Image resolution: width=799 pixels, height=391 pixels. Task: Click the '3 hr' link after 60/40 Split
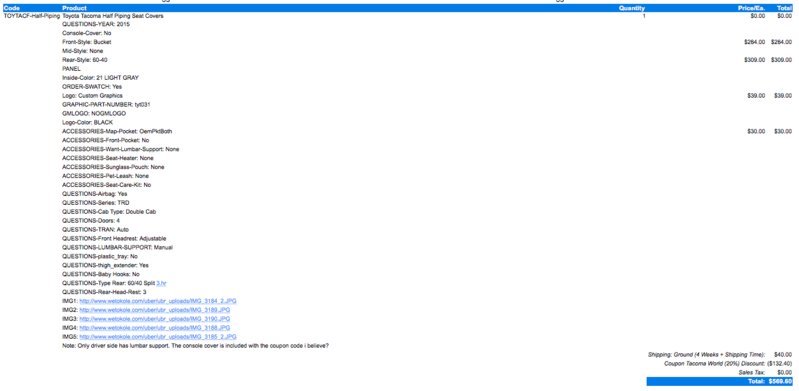162,283
